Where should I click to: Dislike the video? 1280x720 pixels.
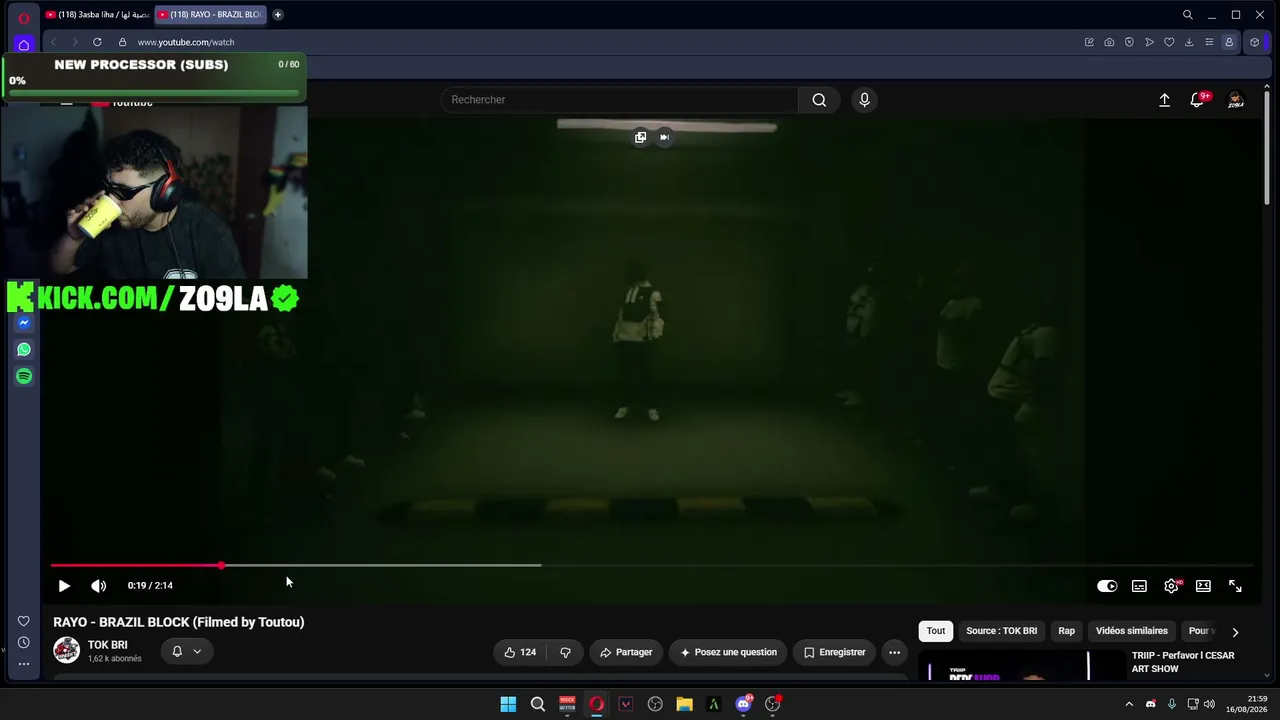(x=565, y=652)
